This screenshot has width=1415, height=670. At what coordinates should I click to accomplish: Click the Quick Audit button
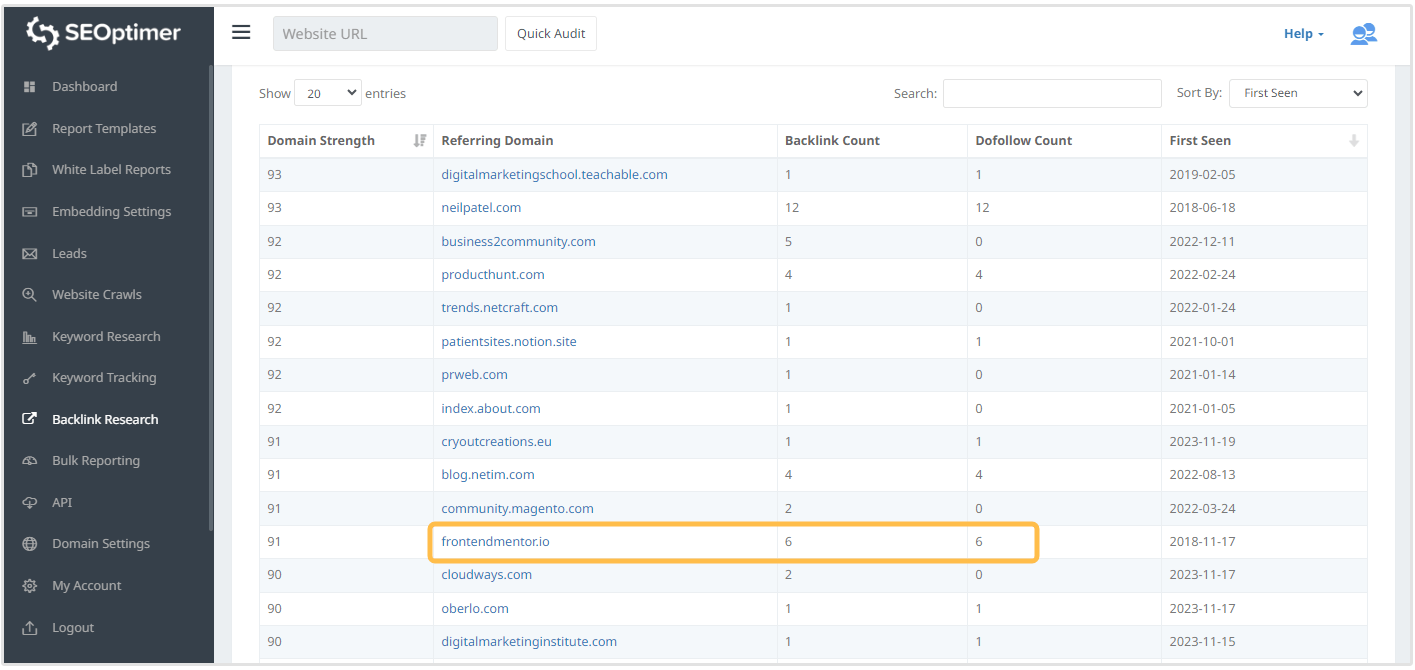pos(551,33)
